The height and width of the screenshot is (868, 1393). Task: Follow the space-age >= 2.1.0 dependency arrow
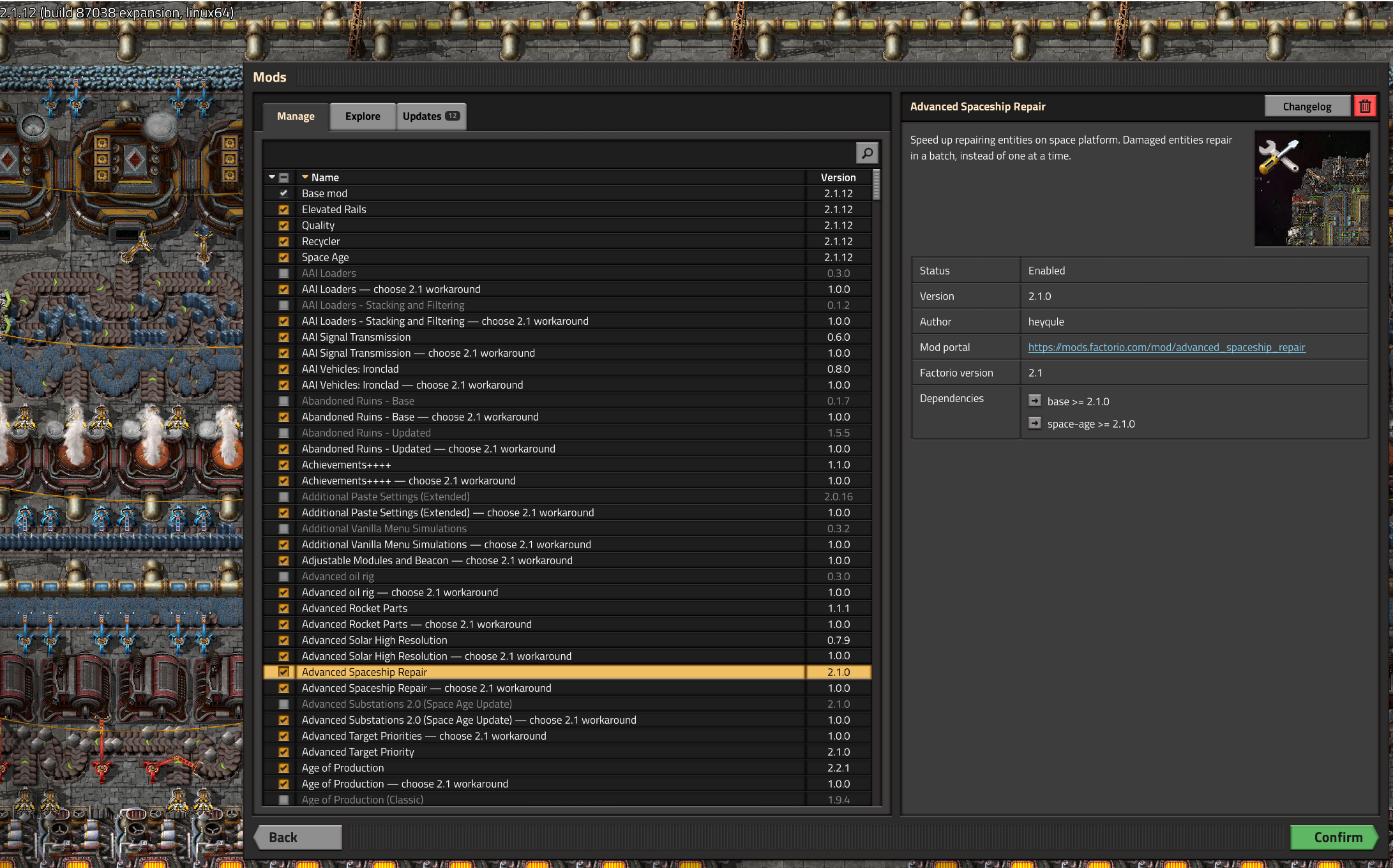click(x=1034, y=423)
